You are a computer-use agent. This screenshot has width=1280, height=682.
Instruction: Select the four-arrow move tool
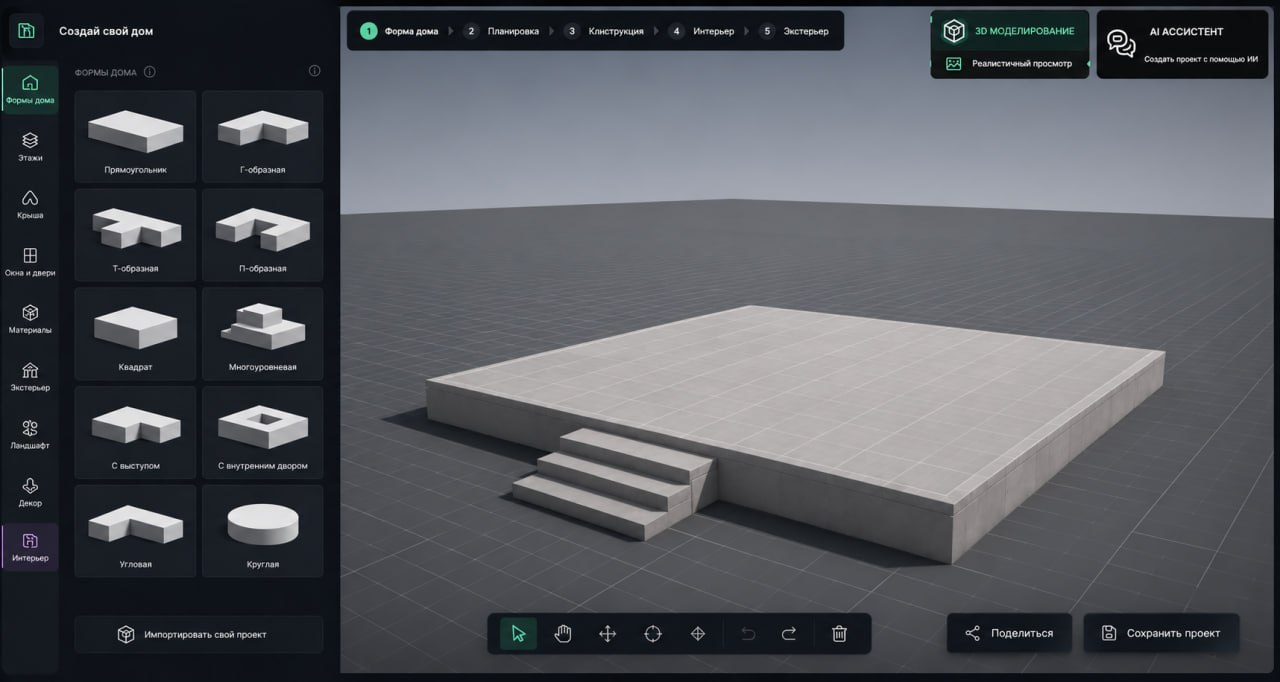(607, 633)
